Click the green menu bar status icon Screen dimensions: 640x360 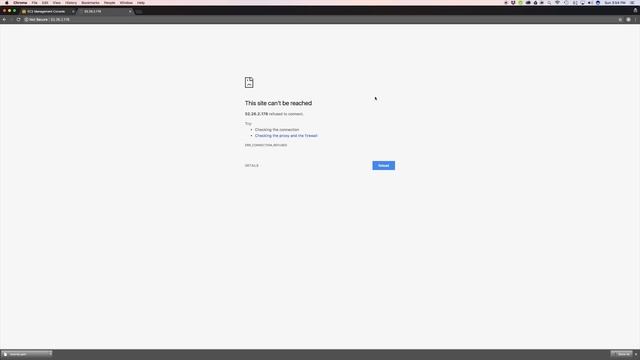coord(520,2)
